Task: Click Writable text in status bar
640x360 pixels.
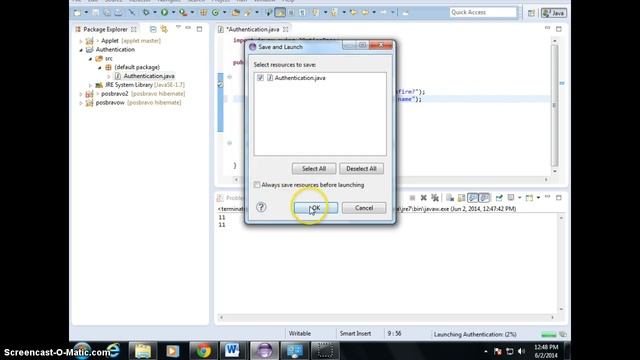Action: (300, 333)
